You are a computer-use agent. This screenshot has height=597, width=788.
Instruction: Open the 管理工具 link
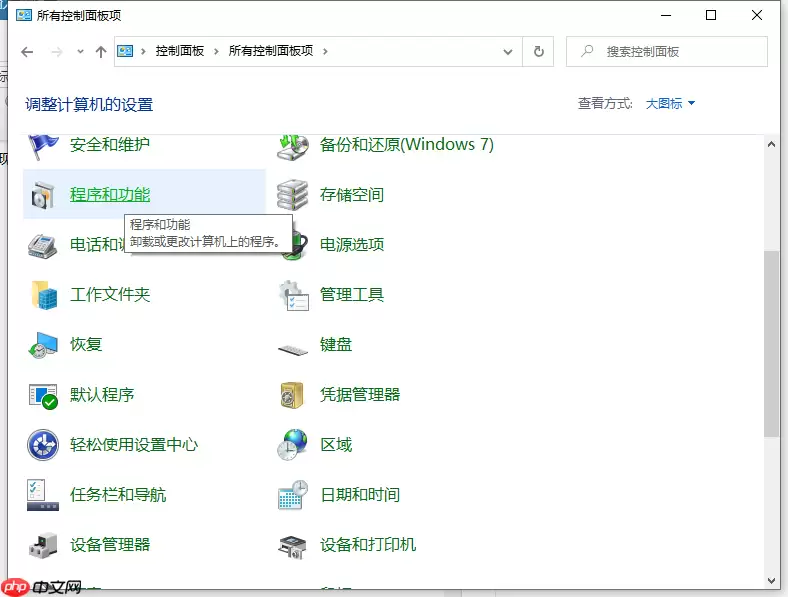point(352,294)
